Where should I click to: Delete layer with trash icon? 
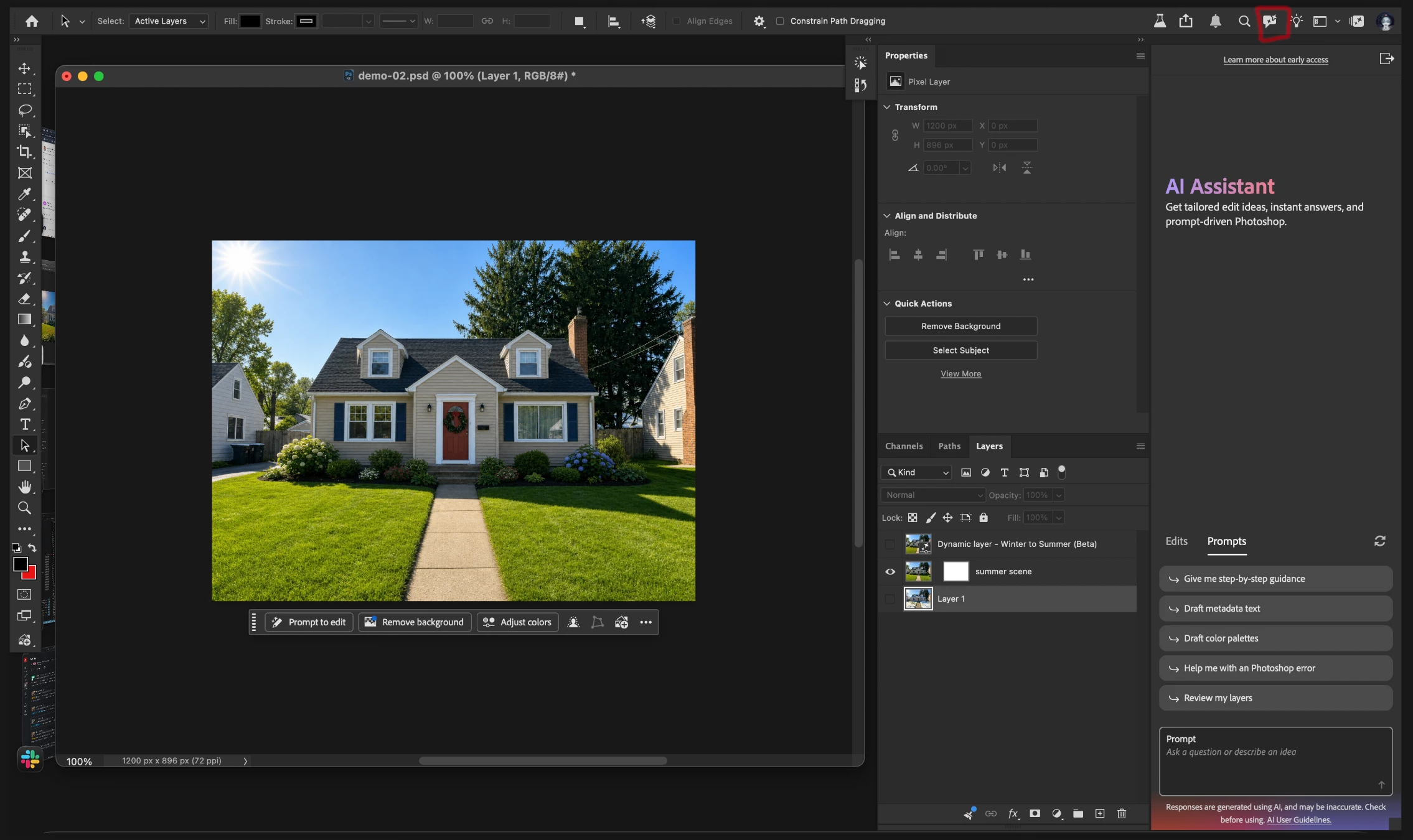[x=1122, y=813]
